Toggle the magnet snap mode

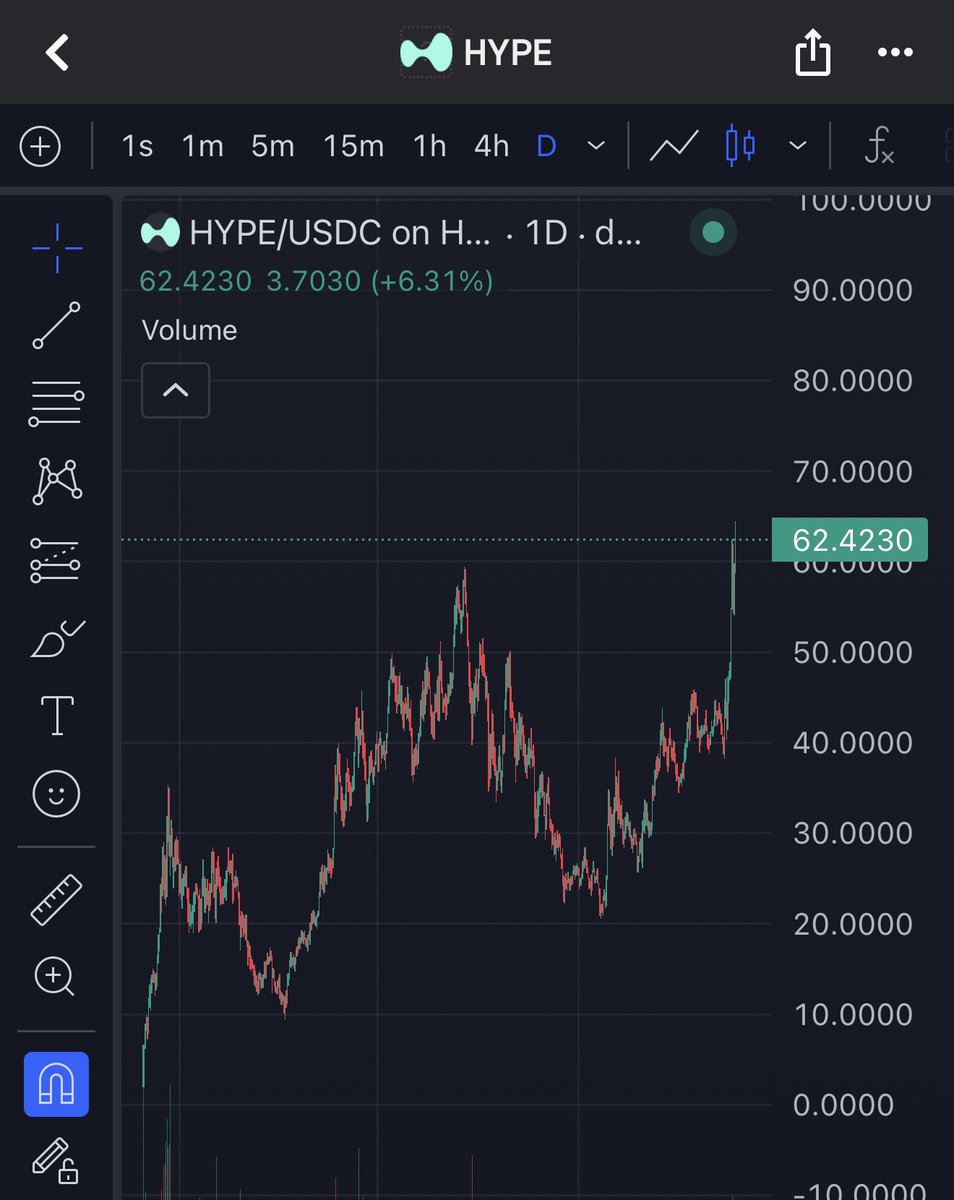(56, 1084)
